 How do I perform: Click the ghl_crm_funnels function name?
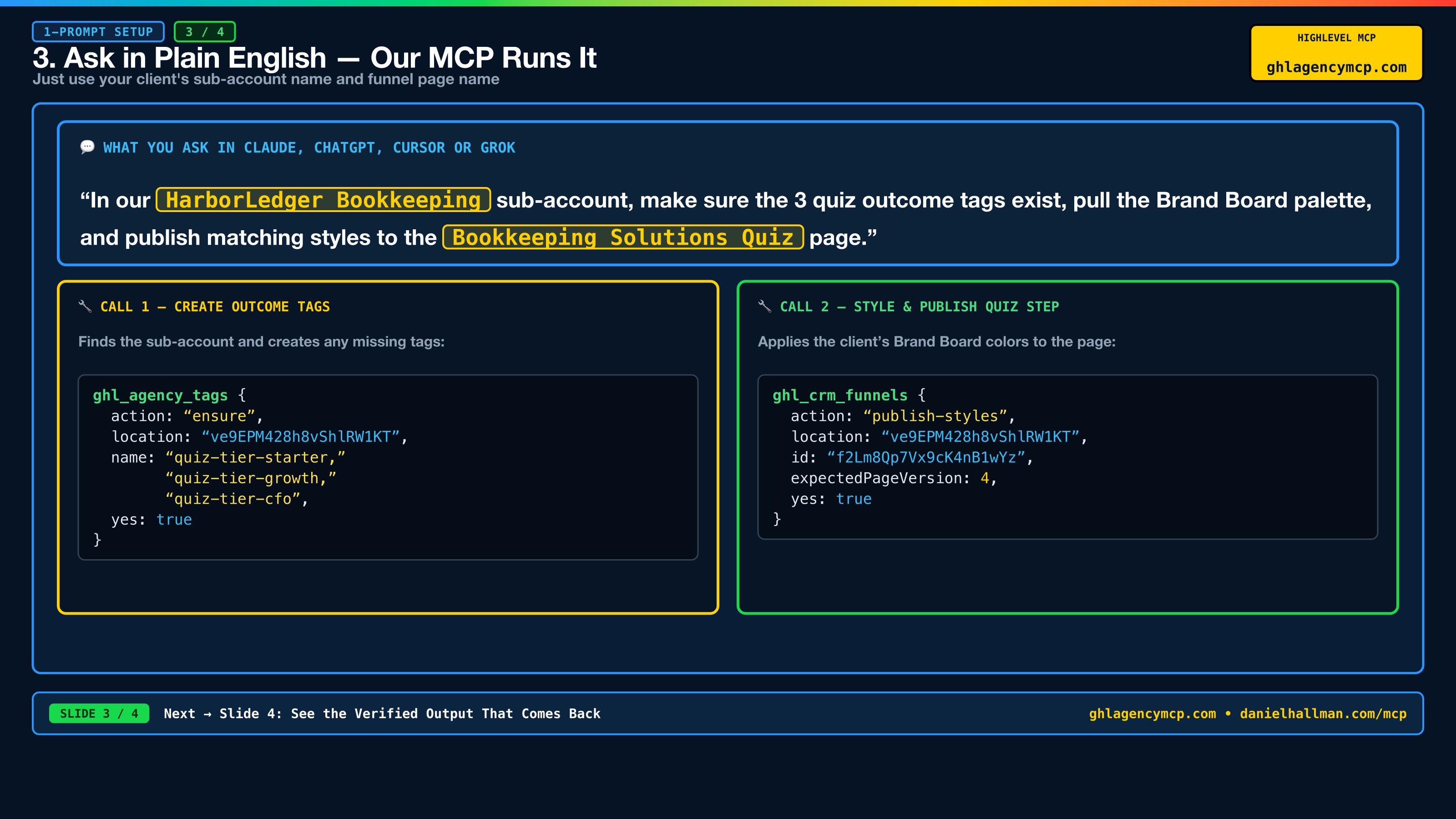(x=840, y=395)
